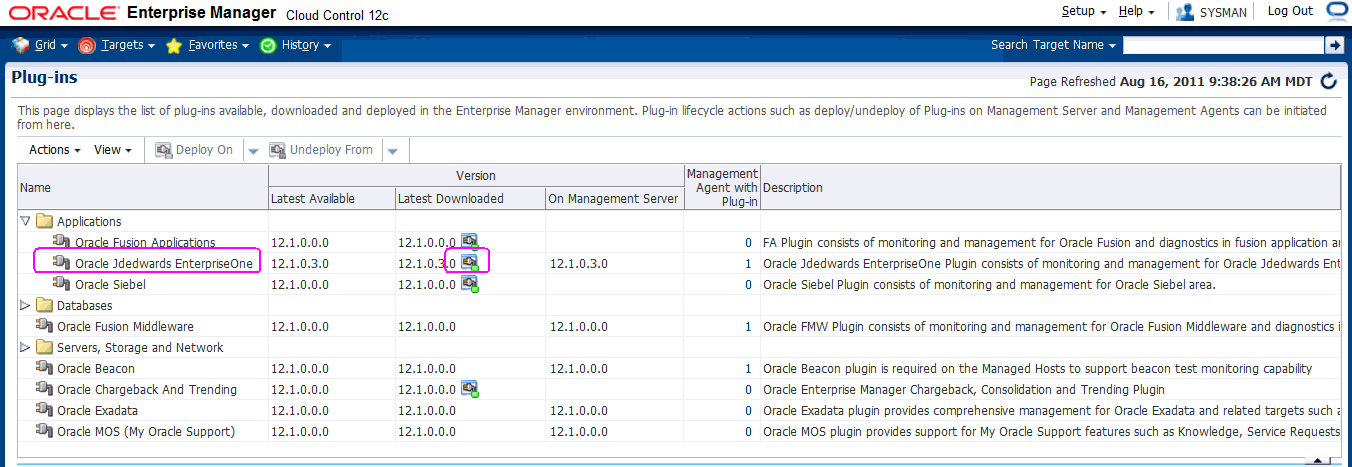Select the Oracle Siebel row
This screenshot has height=467, width=1352.
point(679,284)
